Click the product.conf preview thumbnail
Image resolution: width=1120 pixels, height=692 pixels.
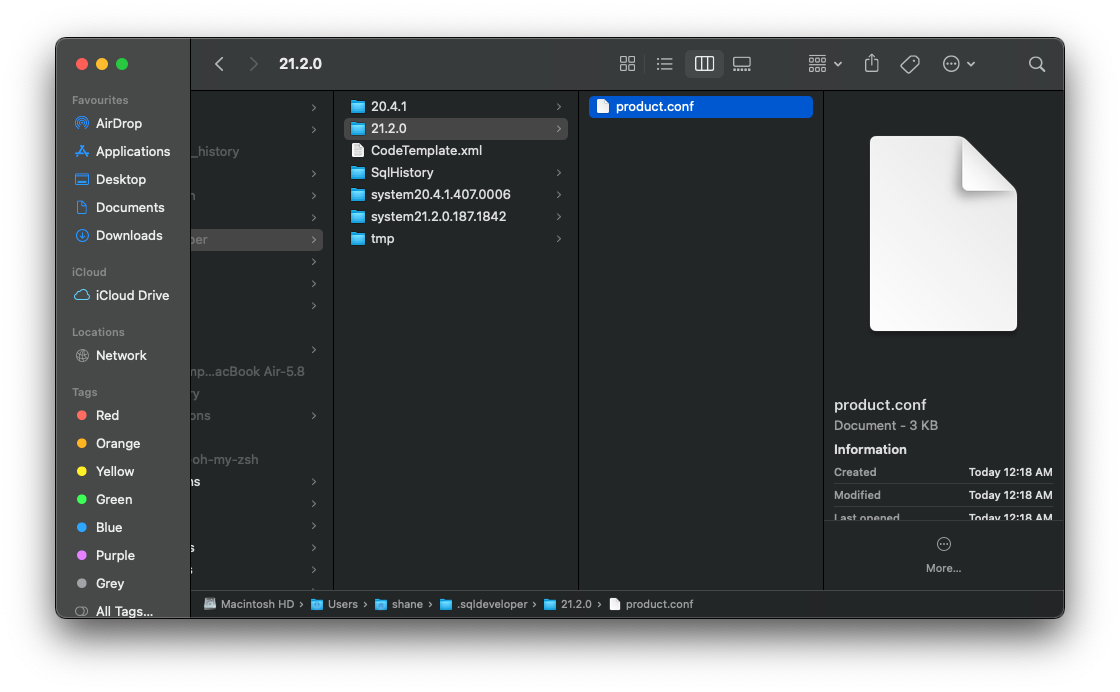coord(943,234)
